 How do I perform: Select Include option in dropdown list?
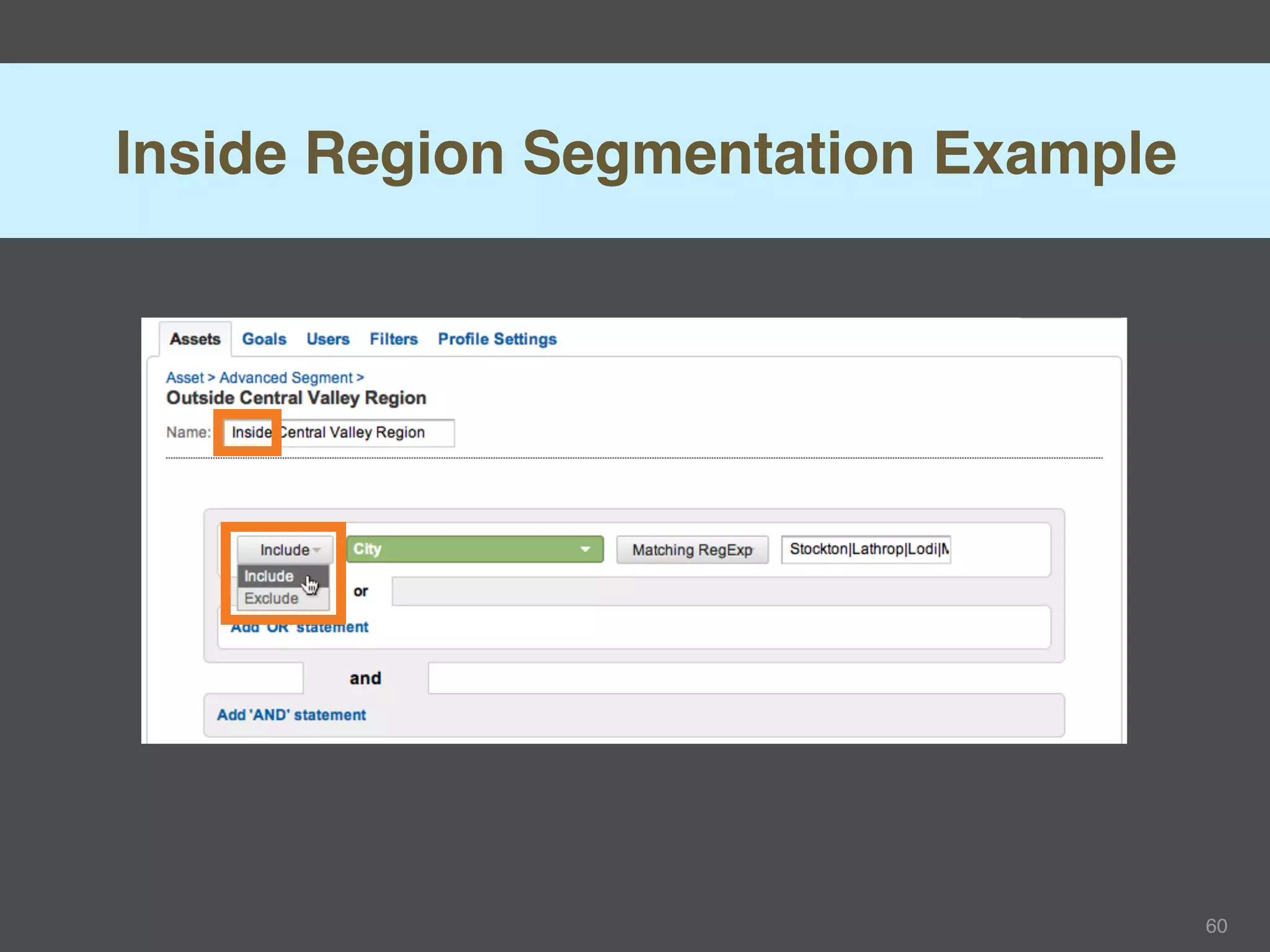point(283,576)
